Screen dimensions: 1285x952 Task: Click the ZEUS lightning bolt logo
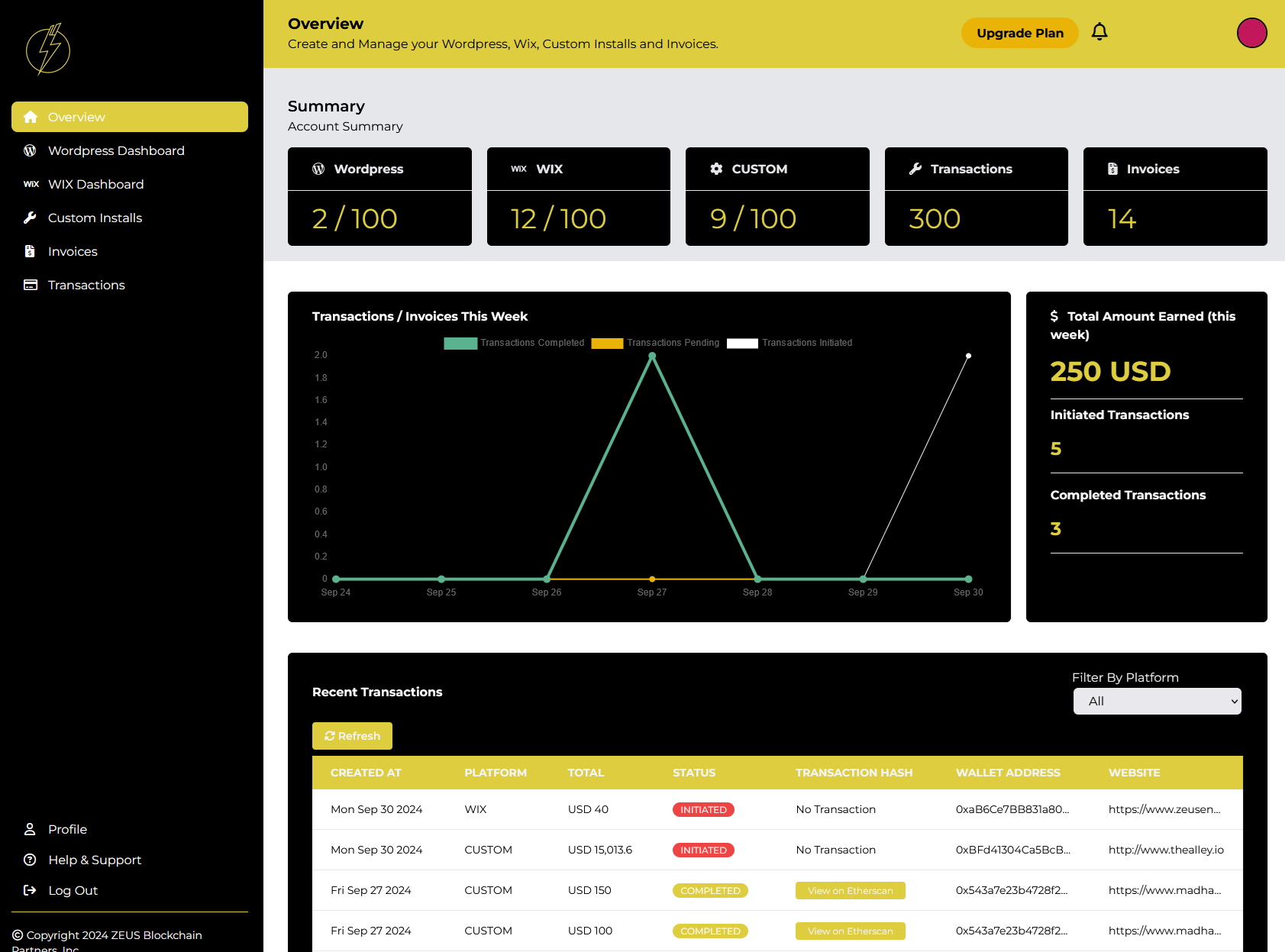[x=47, y=48]
